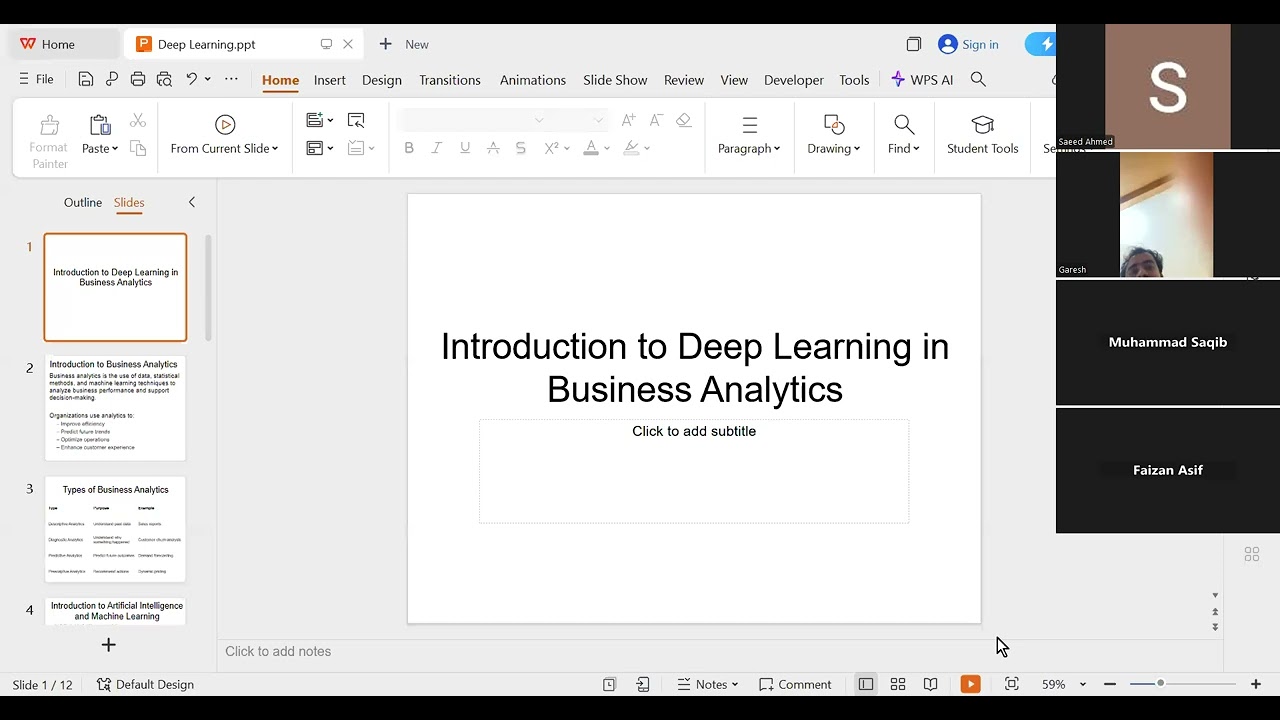Image resolution: width=1280 pixels, height=720 pixels.
Task: Open the more quick-access options (three dots)
Action: point(231,79)
